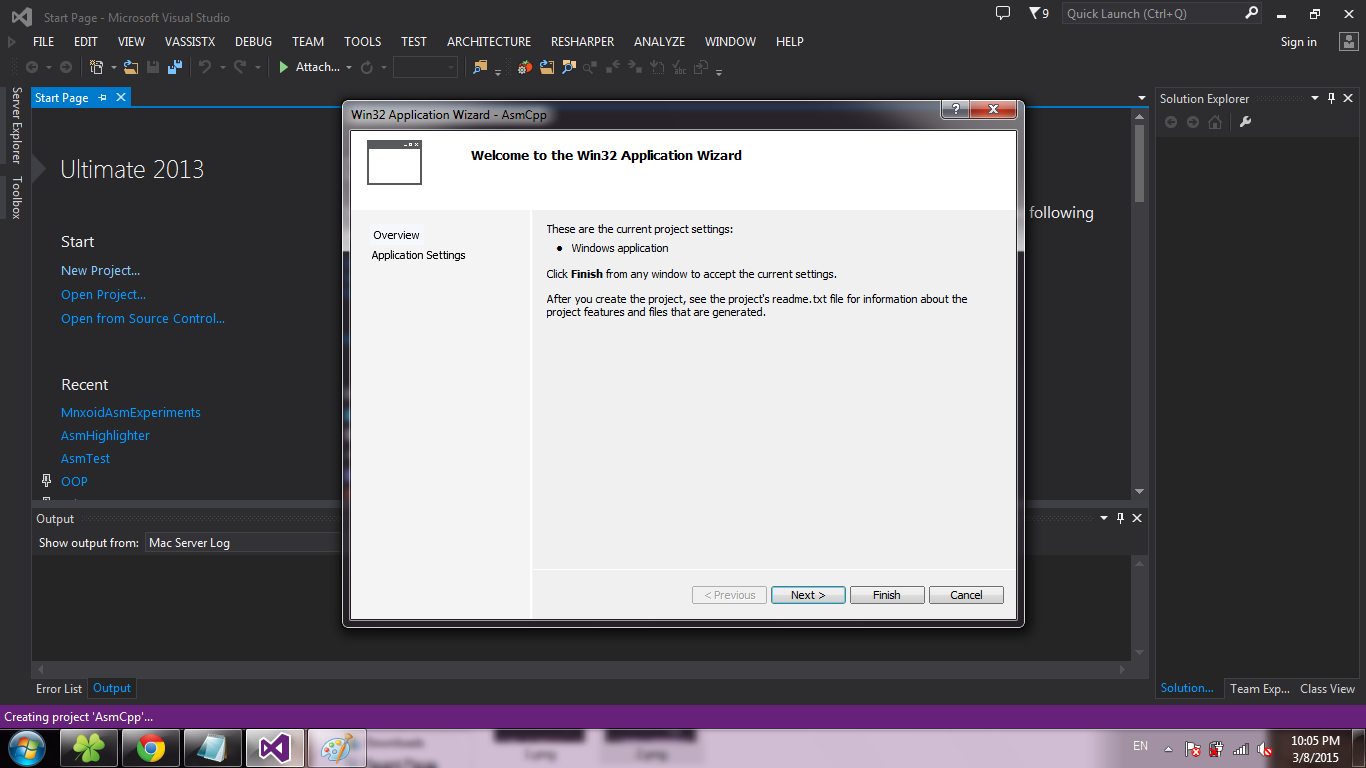Toggle auto hide pin on Solution Explorer
The width and height of the screenshot is (1366, 768).
click(x=1331, y=98)
